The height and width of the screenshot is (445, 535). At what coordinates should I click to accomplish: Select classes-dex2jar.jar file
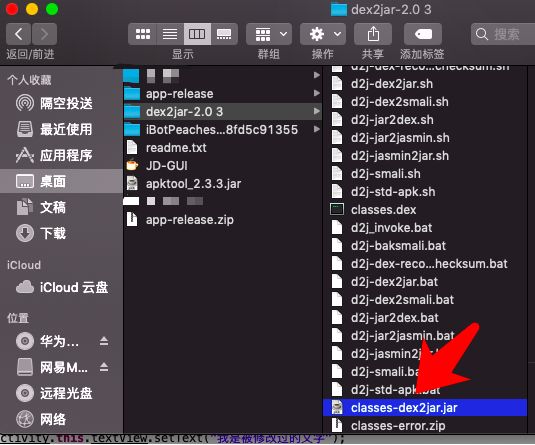tap(425, 408)
